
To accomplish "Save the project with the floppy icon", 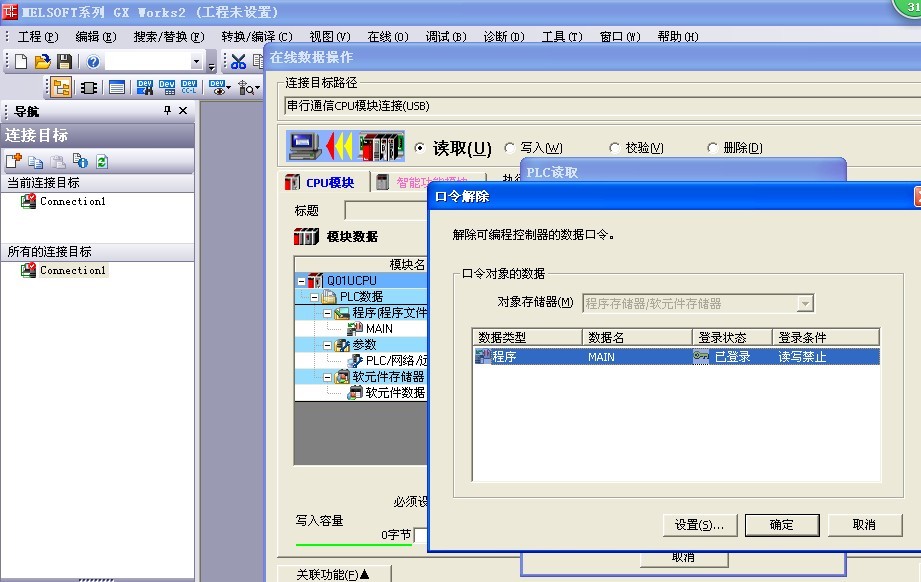I will 64,61.
